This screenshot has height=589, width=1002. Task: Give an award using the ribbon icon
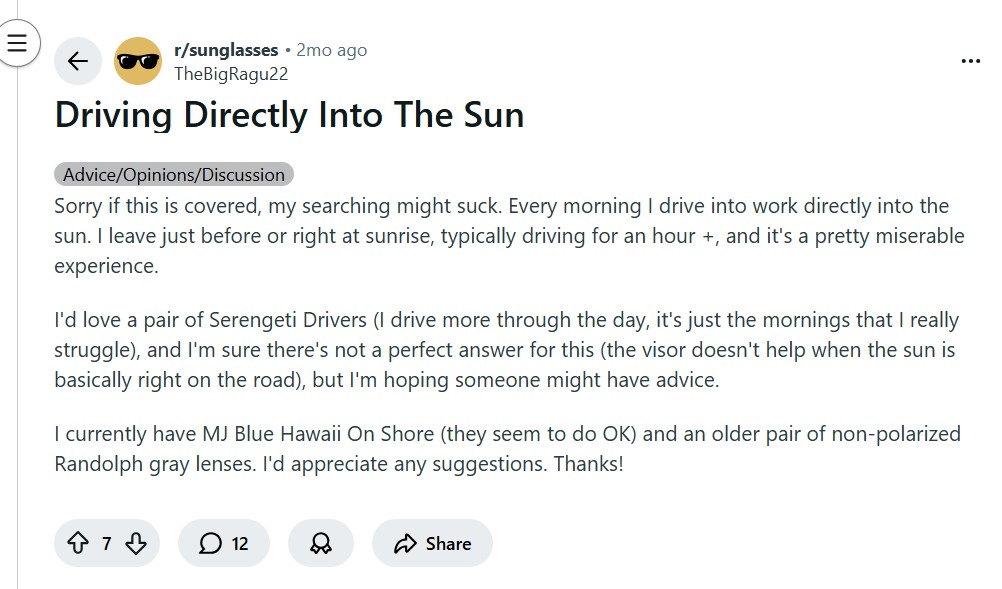[320, 543]
